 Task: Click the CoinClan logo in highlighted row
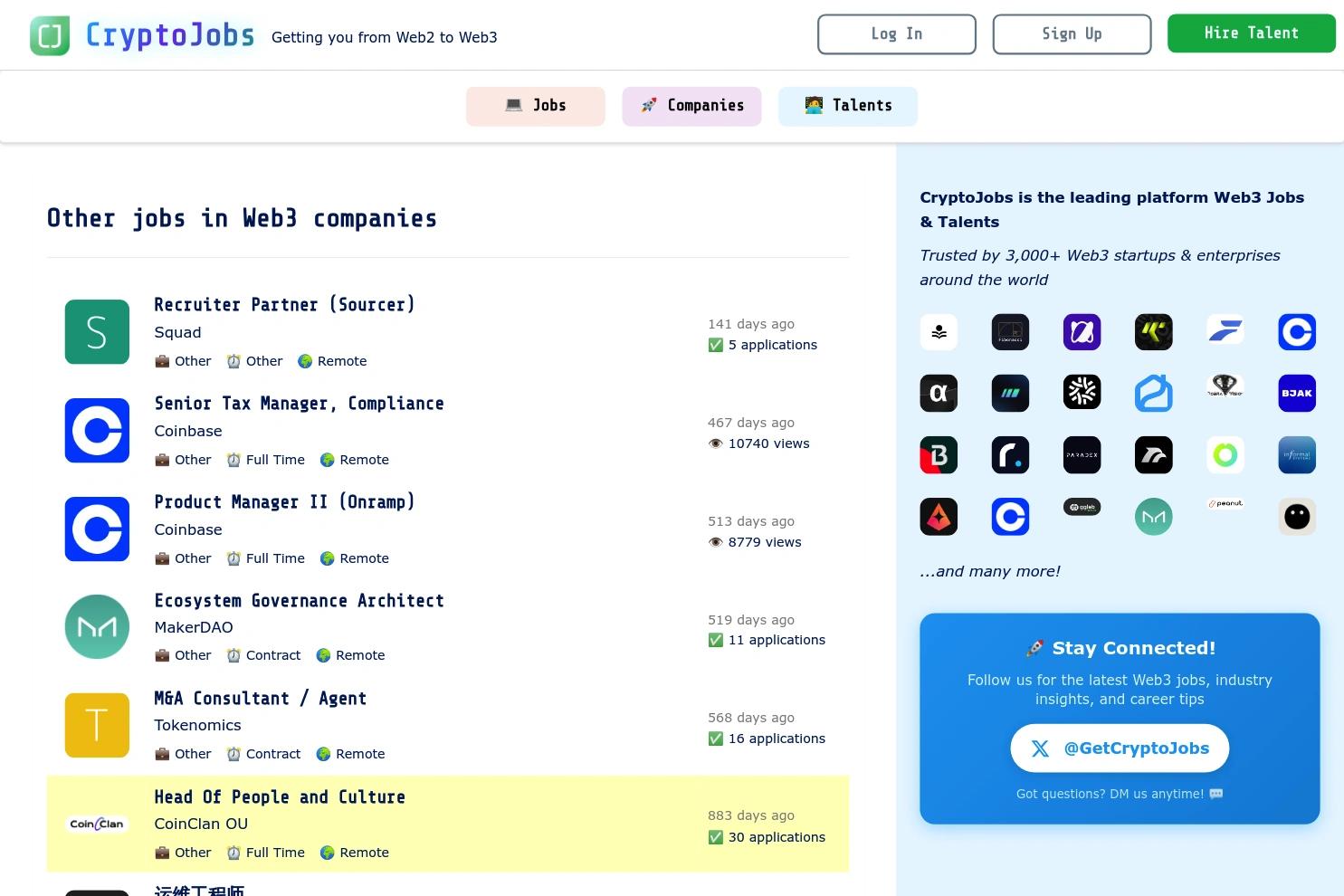(97, 824)
